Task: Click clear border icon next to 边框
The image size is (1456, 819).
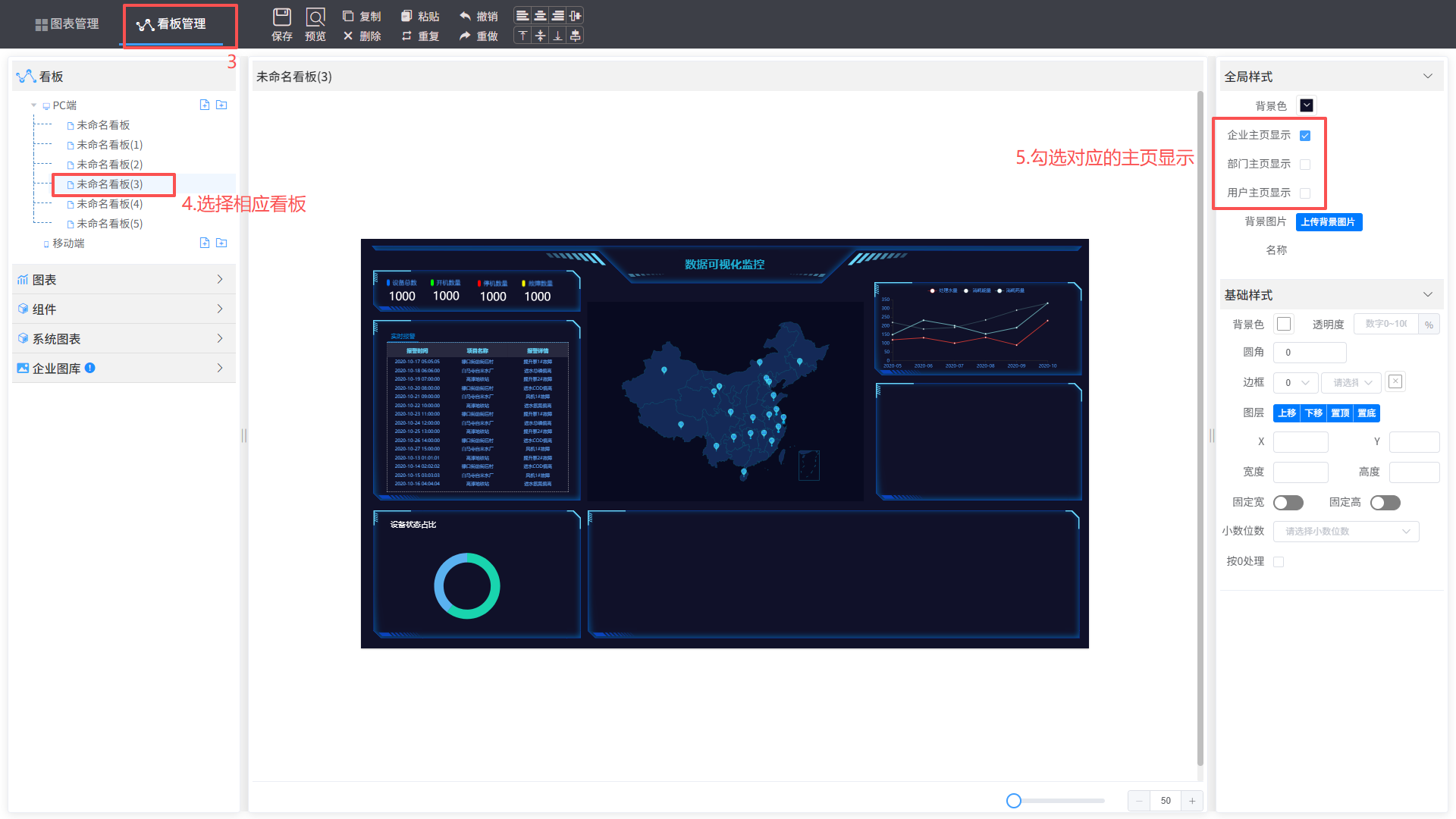Action: pos(1395,381)
